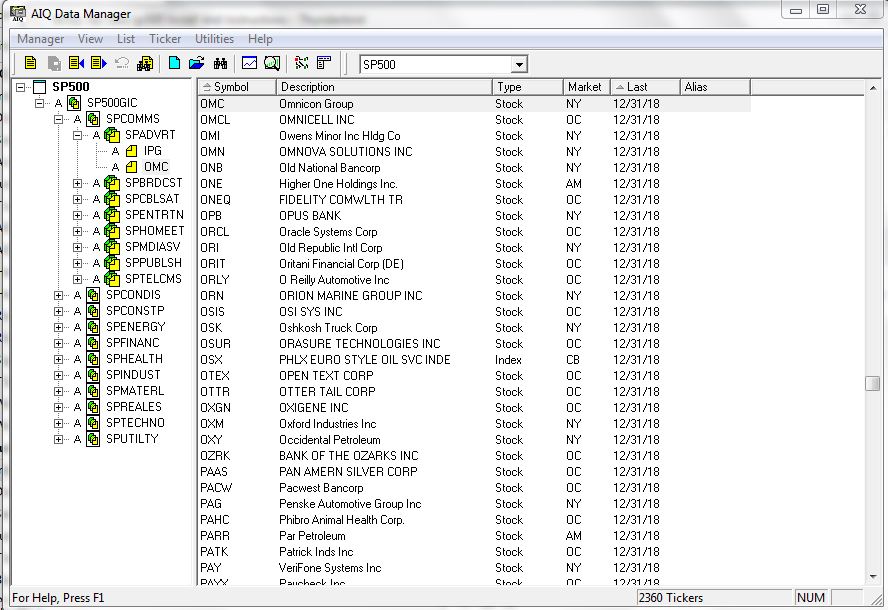Select the PAG Penske Automotive Group row
The width and height of the screenshot is (888, 610).
pyautogui.click(x=475, y=504)
